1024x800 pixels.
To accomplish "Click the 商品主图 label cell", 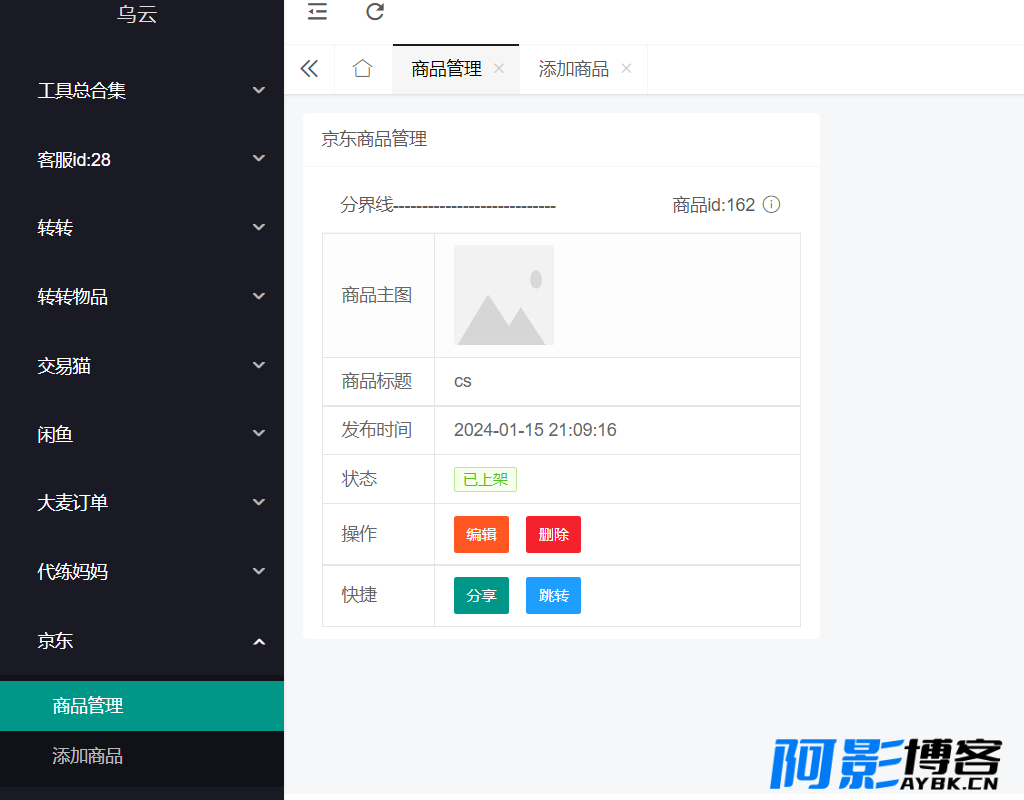I will pos(378,295).
